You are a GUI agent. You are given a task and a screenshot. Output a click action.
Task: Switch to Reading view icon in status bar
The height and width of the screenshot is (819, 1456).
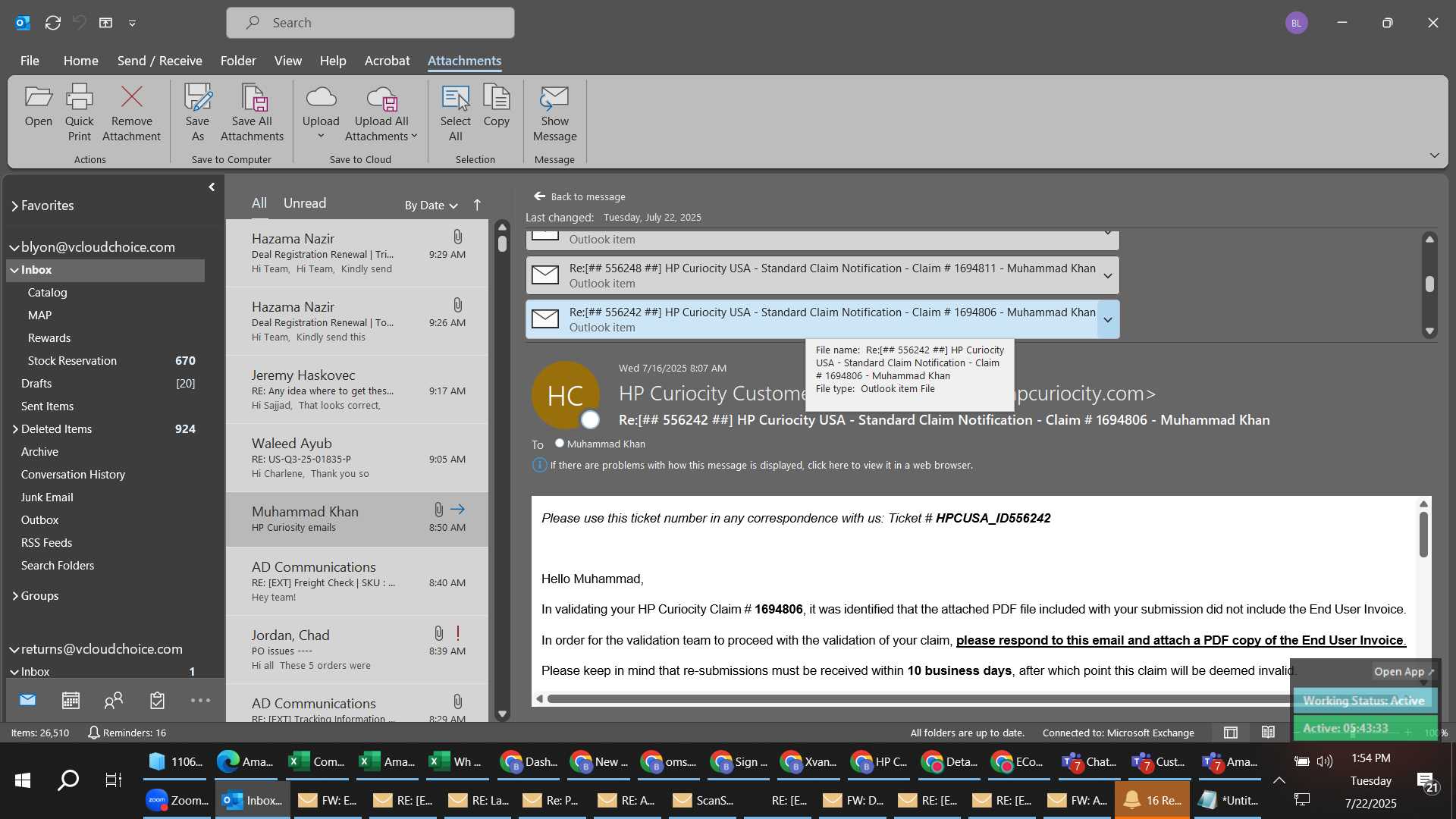click(x=1268, y=733)
